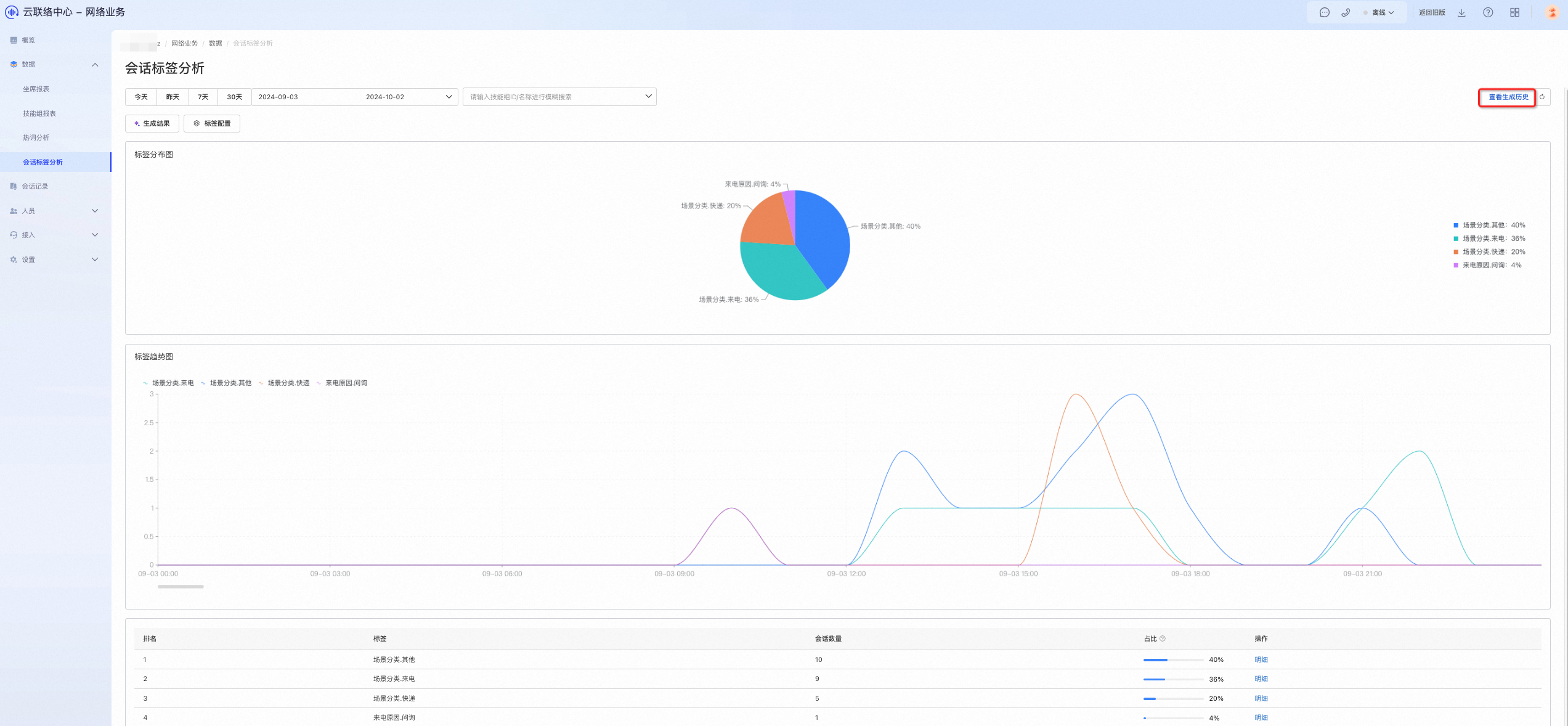Toggle trend legend 场景分类.其他
This screenshot has height=726, width=1568.
226,383
